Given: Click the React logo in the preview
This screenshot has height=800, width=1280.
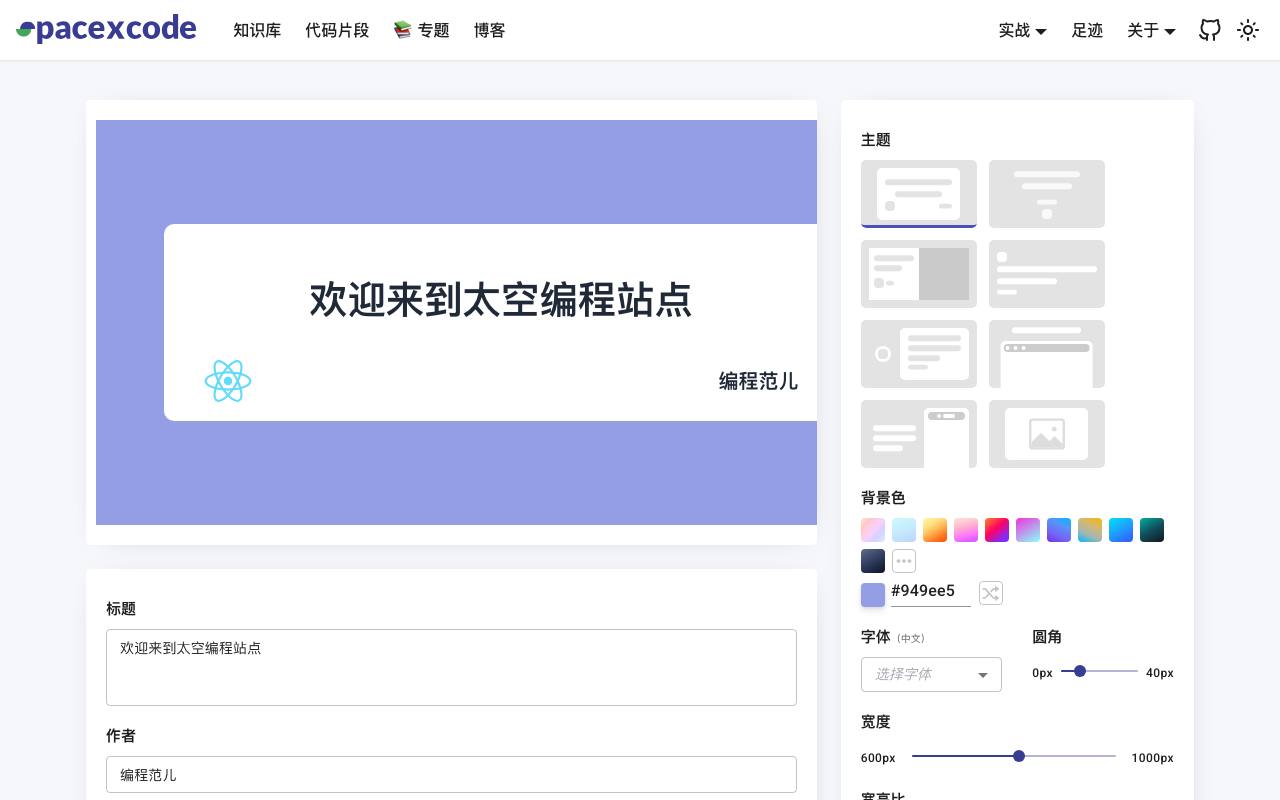Looking at the screenshot, I should click(228, 381).
